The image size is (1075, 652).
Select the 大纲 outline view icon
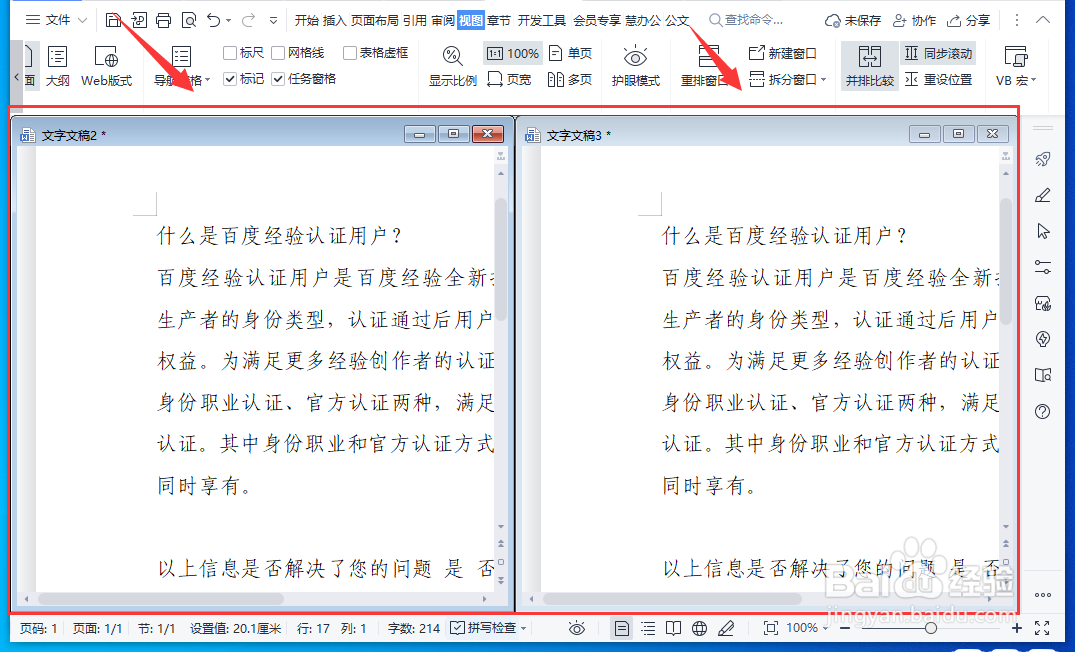[58, 66]
